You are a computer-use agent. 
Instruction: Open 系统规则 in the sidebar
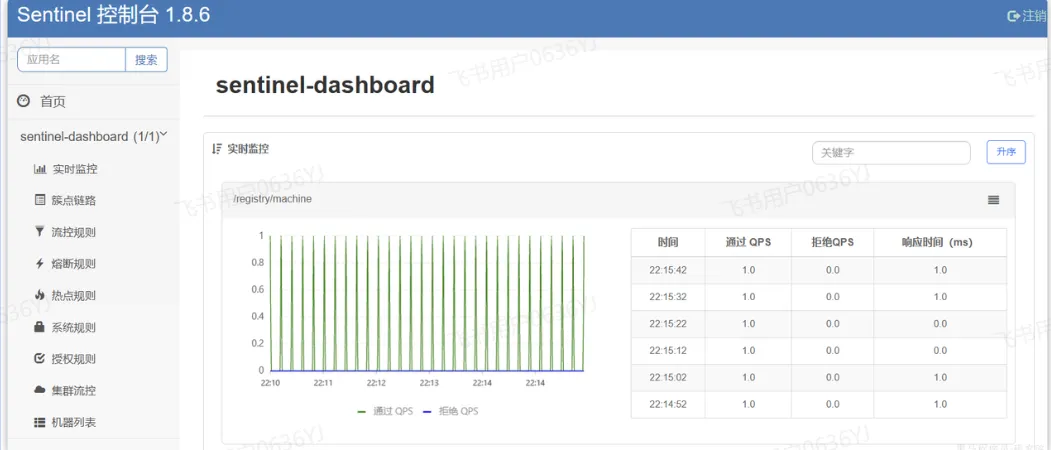click(74, 327)
